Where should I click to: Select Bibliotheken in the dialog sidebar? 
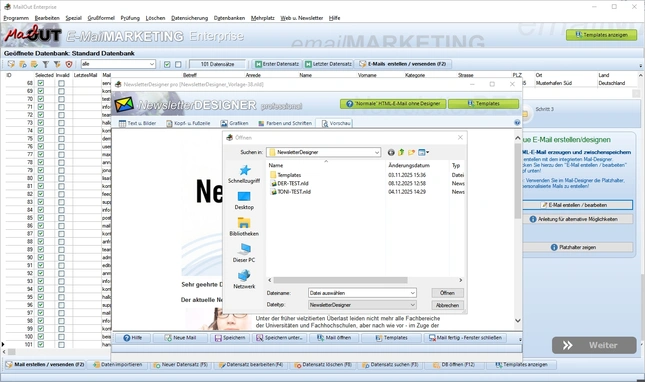point(244,227)
